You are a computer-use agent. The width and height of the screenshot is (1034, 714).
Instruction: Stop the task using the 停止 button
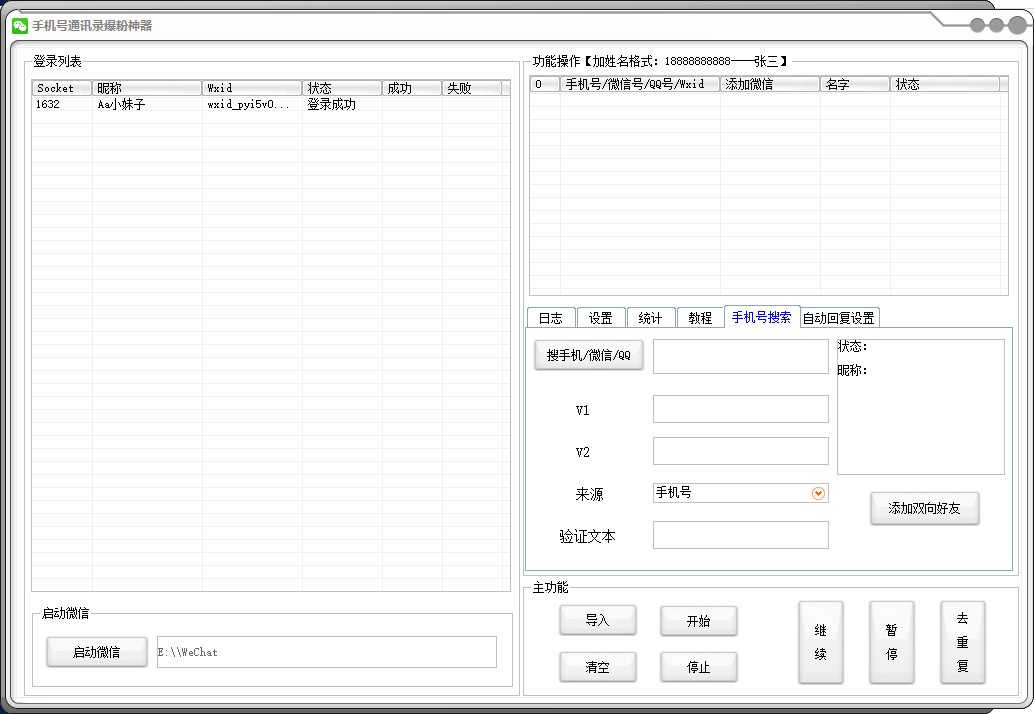(698, 667)
